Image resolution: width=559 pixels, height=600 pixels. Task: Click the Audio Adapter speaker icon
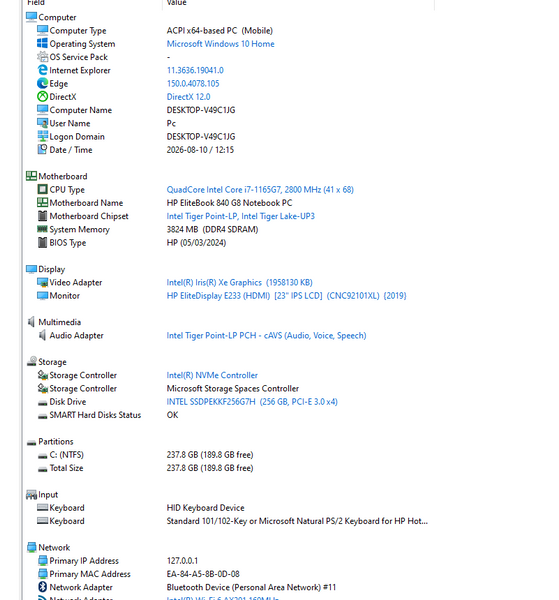point(42,335)
